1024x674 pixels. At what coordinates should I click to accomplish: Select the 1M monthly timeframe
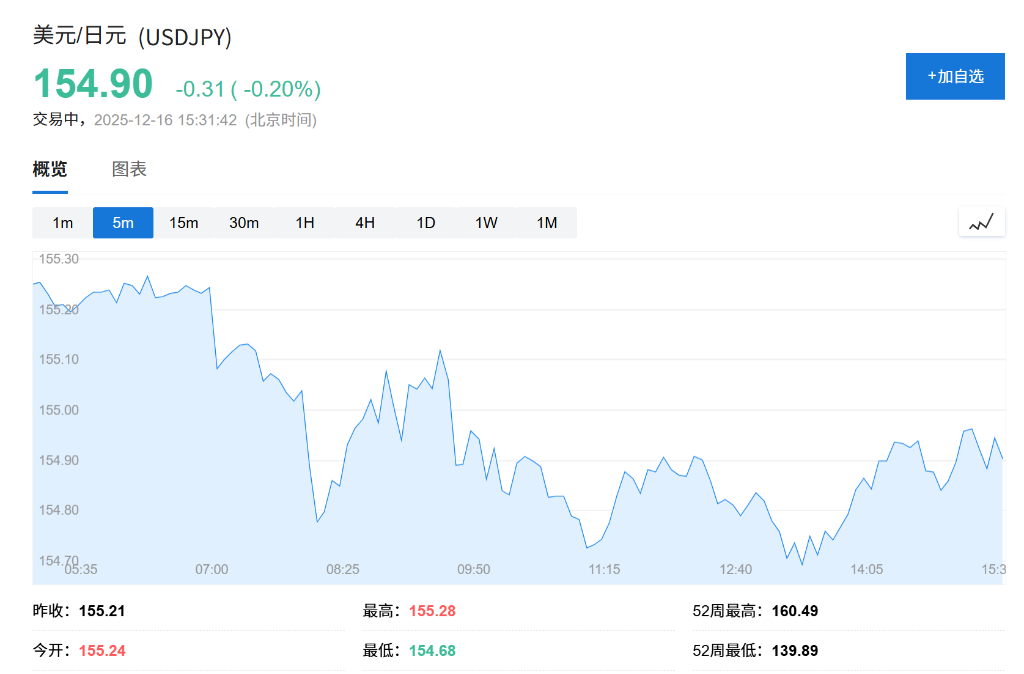point(546,222)
